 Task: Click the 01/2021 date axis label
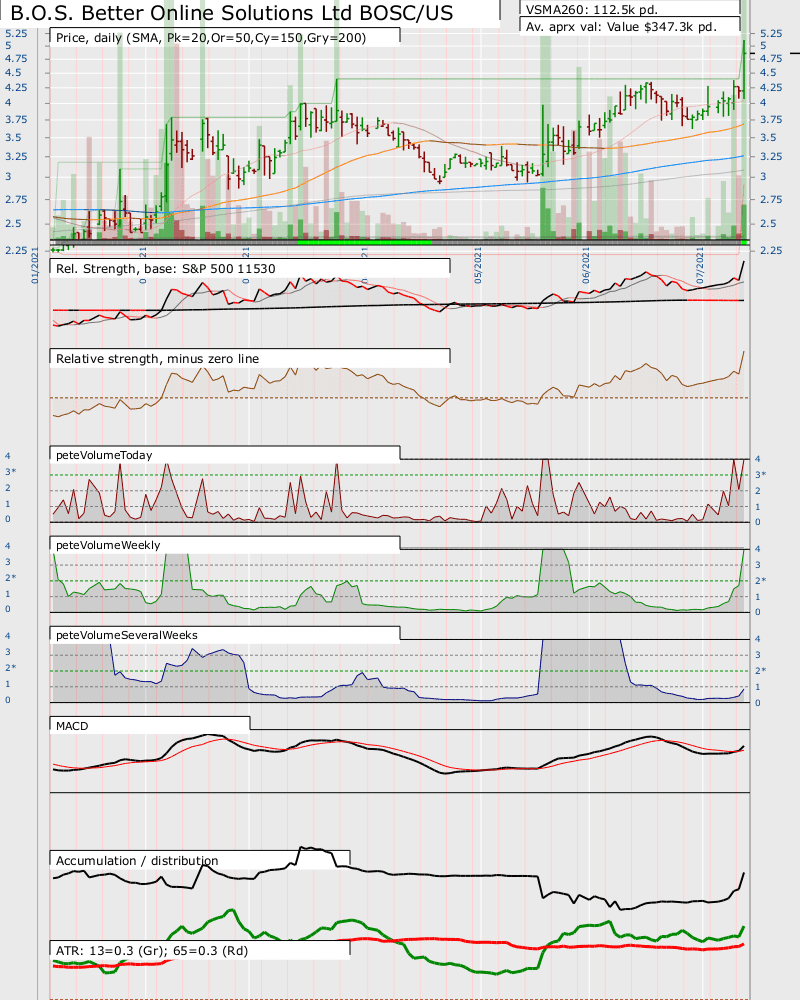pyautogui.click(x=35, y=266)
